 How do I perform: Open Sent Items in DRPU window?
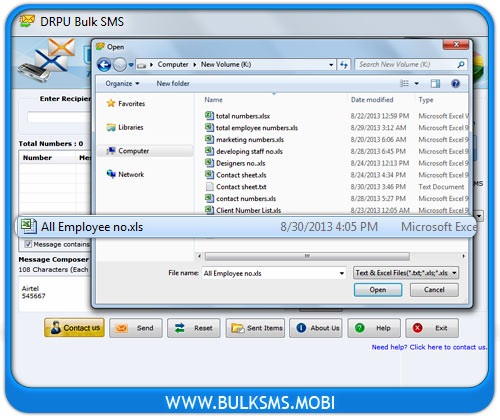click(256, 328)
